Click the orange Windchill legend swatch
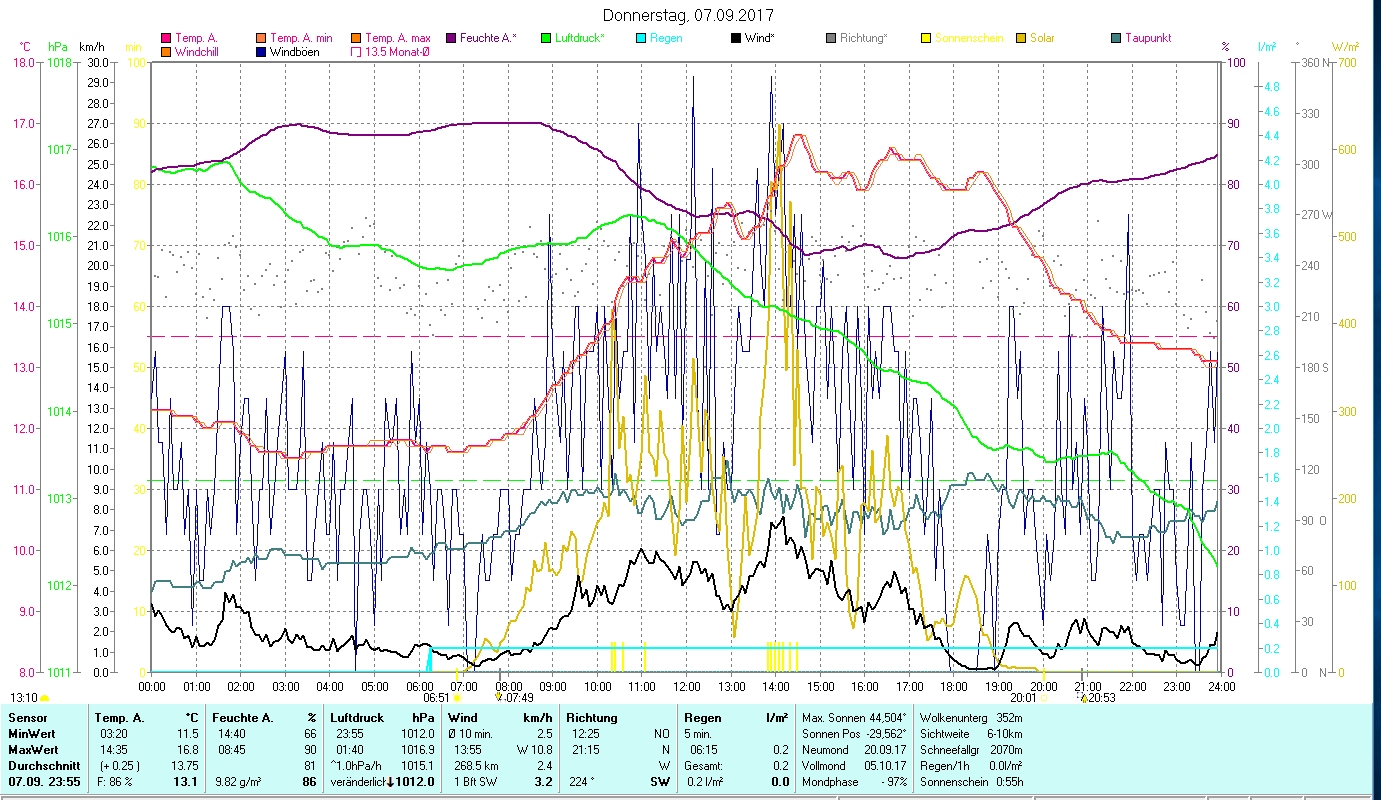This screenshot has width=1381, height=800. coord(165,51)
